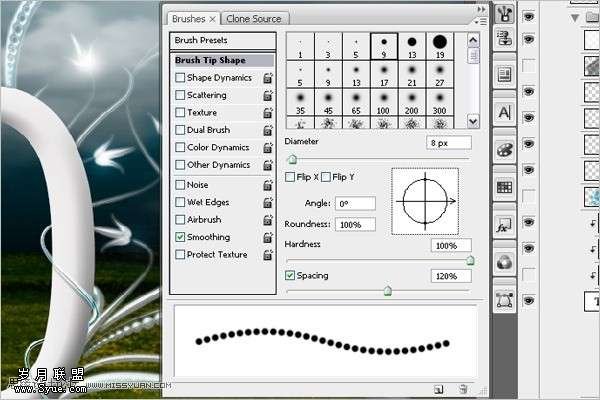The width and height of the screenshot is (600, 400).
Task: Click the Diameter slider handle
Action: [x=292, y=159]
